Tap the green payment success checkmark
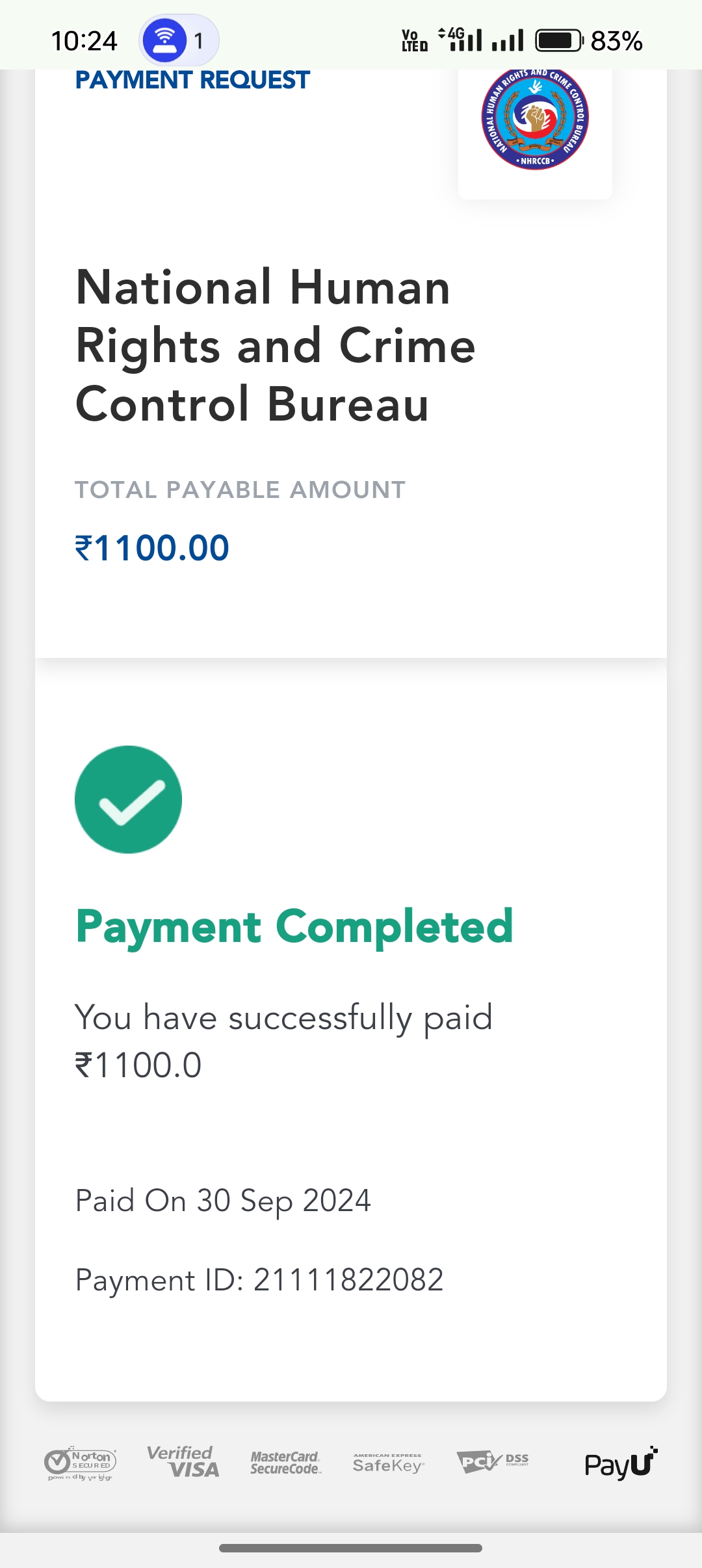This screenshot has height=1568, width=702. click(x=128, y=799)
